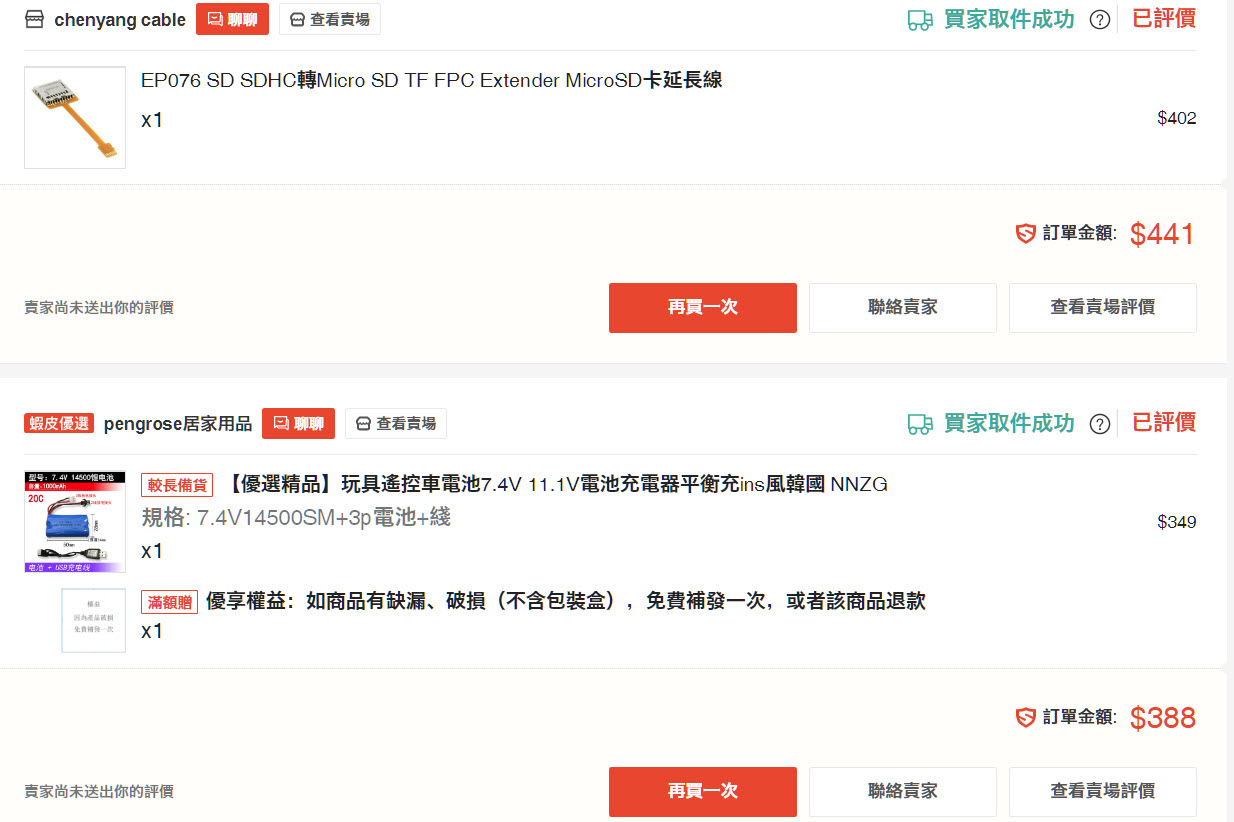The height and width of the screenshot is (822, 1234).
Task: Click delivery truck icon on chenyang cable order
Action: pos(920,20)
